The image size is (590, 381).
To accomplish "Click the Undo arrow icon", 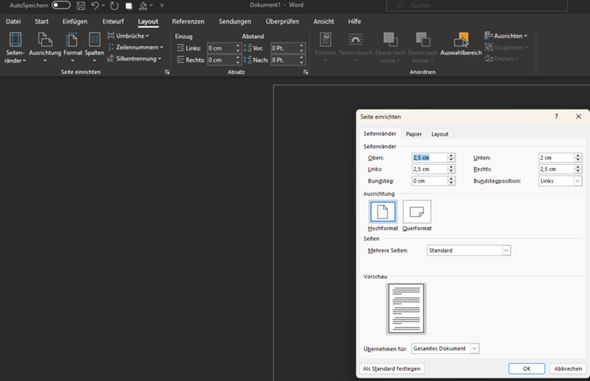I will (x=95, y=6).
